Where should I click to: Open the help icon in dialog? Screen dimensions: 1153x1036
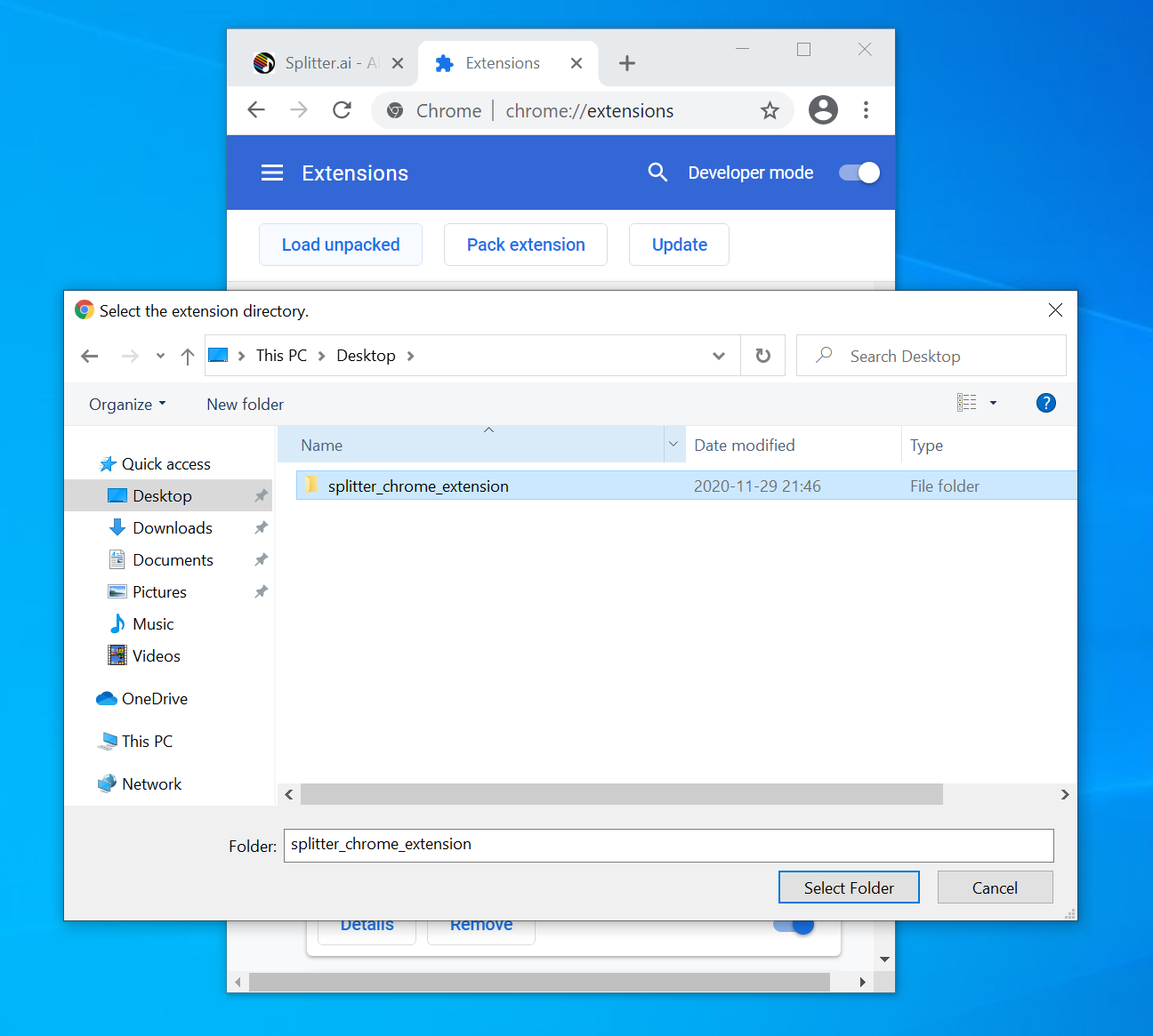[x=1046, y=404]
